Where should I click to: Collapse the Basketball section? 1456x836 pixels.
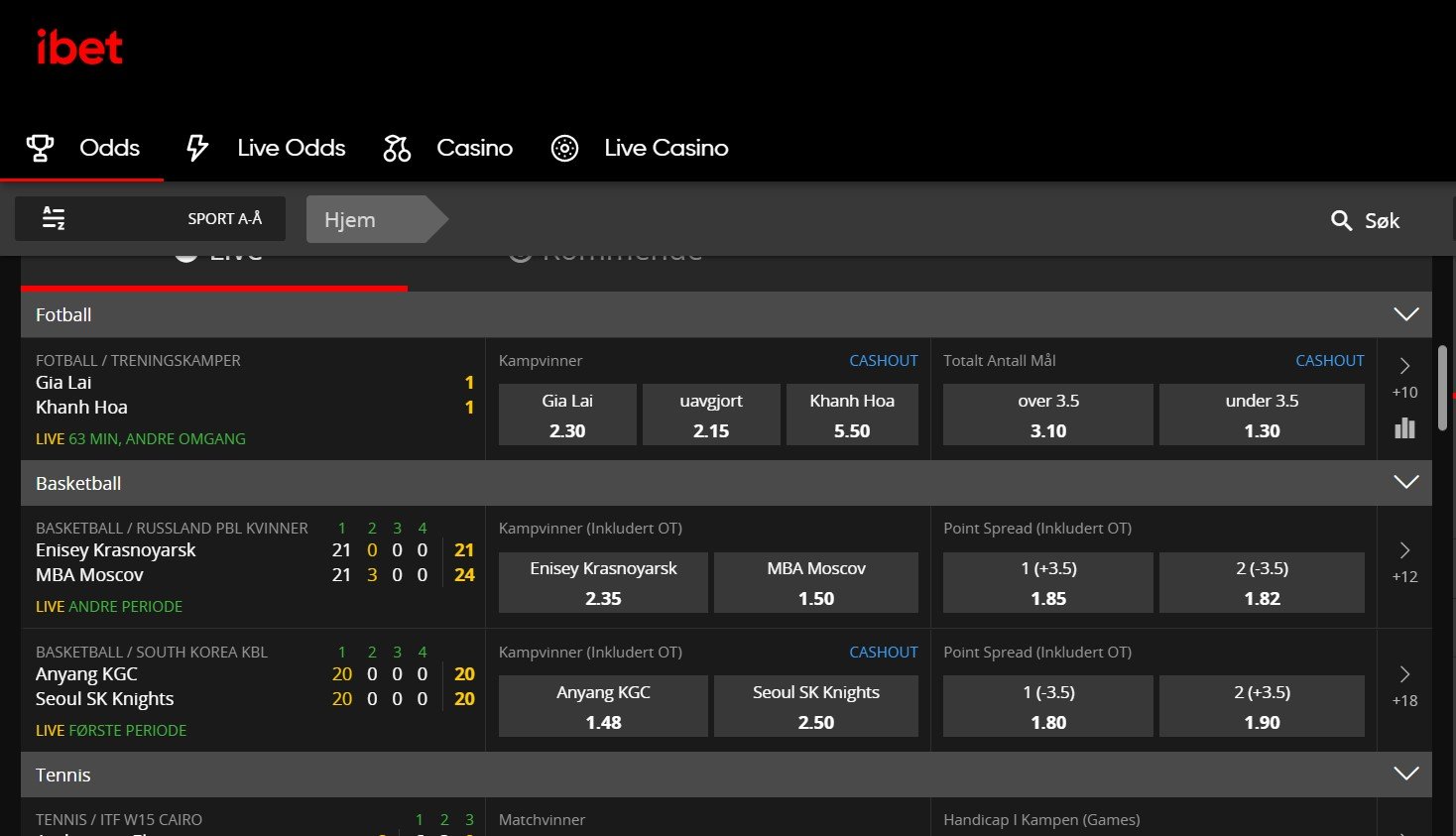tap(1405, 482)
